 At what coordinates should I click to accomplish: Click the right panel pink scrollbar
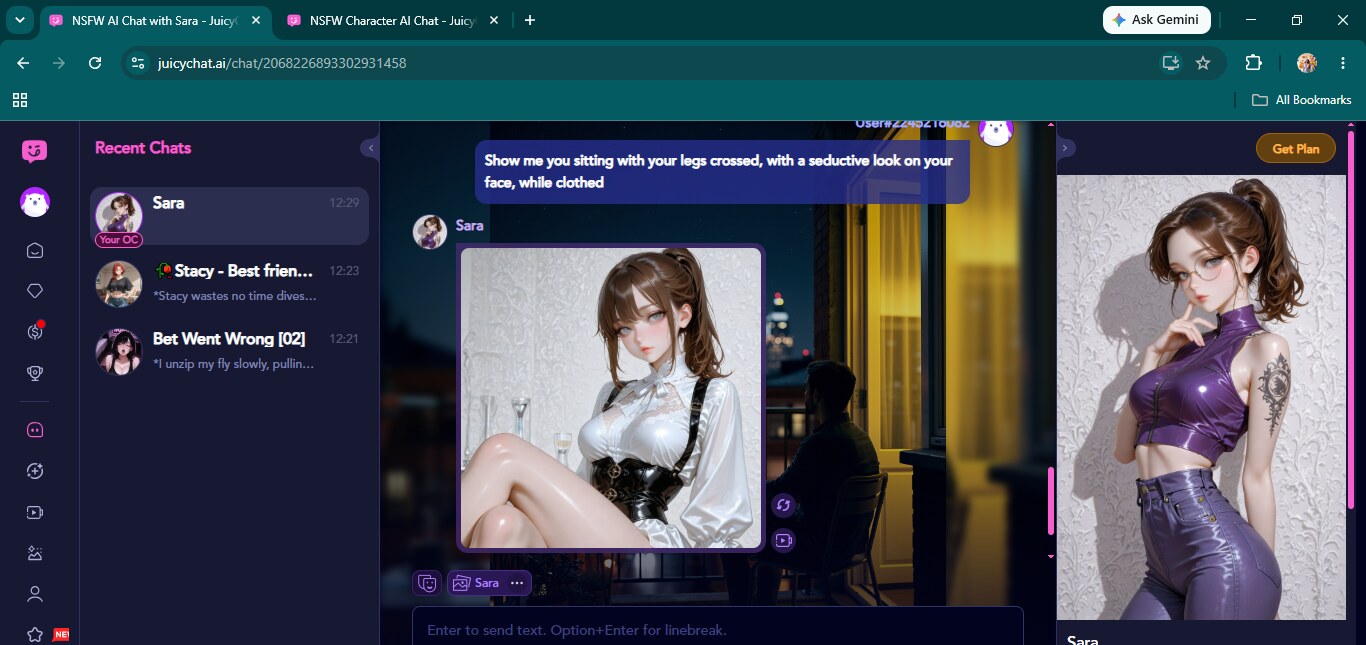tap(1351, 320)
